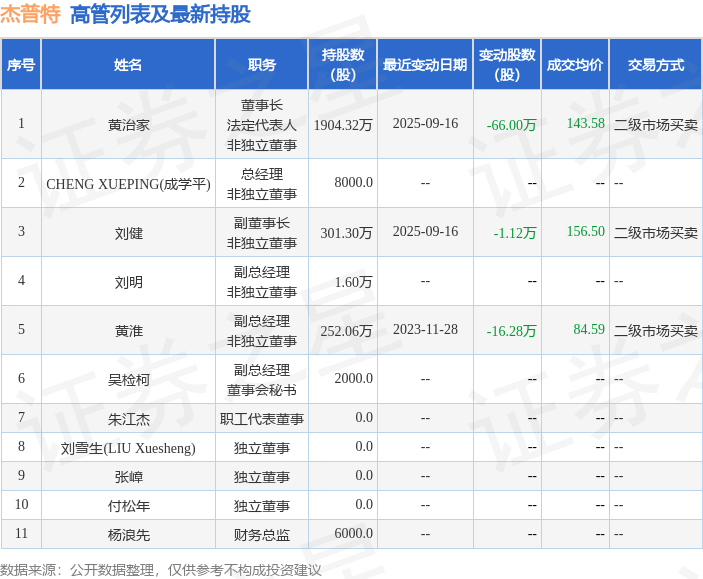Select the 职务 column header

pyautogui.click(x=262, y=65)
